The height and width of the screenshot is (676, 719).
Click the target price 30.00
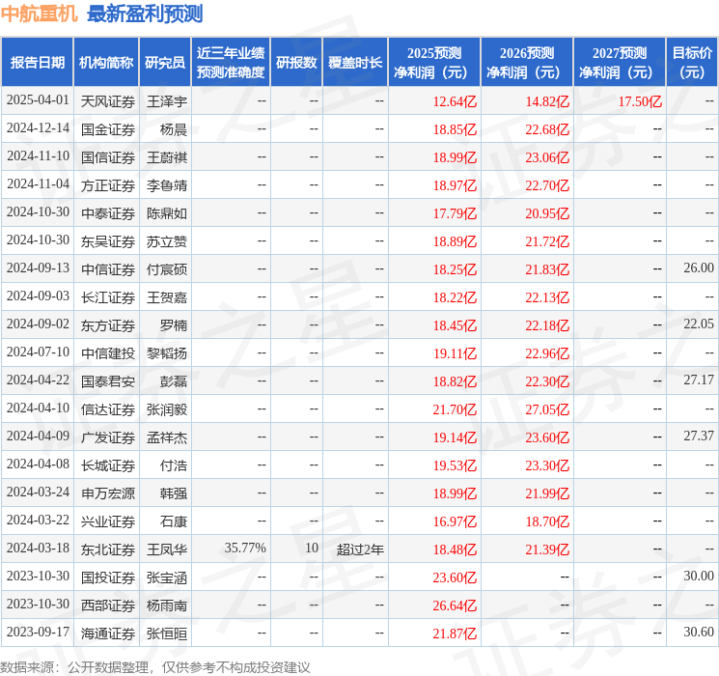pyautogui.click(x=699, y=575)
